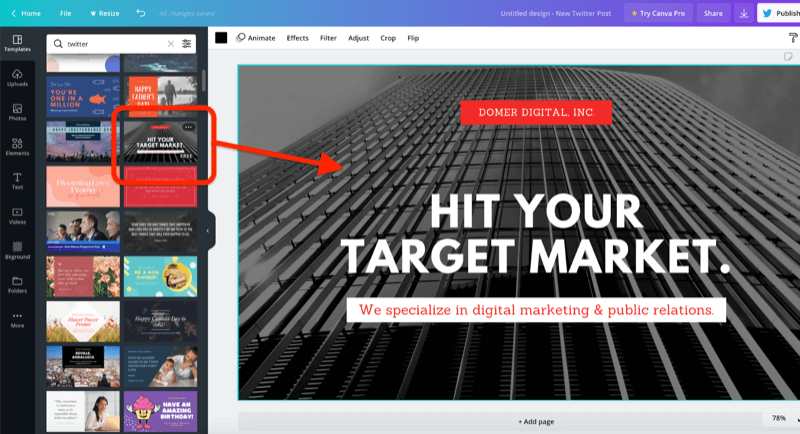Choose the floral spring quote template

click(x=83, y=276)
